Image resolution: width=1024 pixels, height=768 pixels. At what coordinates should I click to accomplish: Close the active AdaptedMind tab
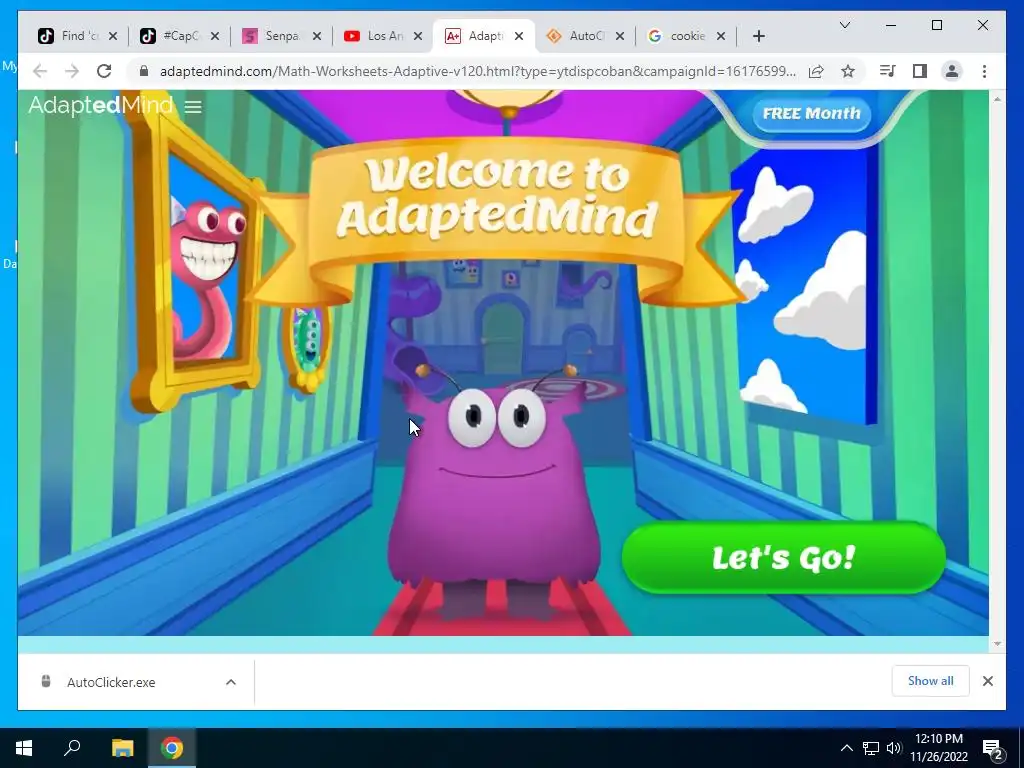pos(519,36)
